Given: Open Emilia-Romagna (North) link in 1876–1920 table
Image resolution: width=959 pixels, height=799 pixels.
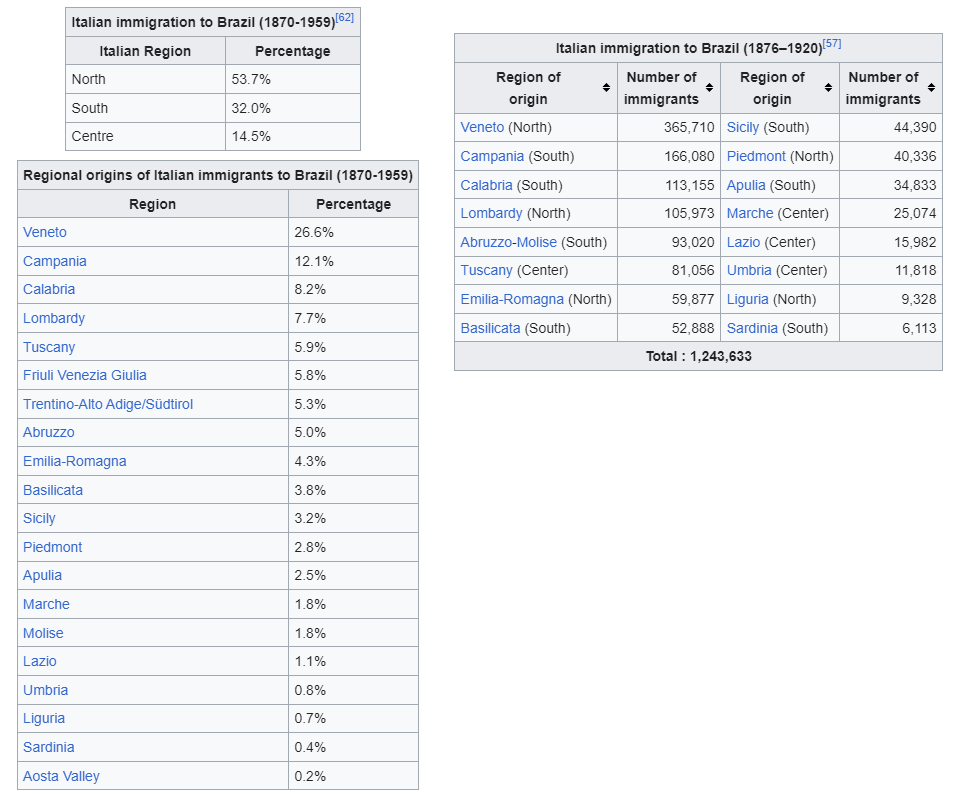Looking at the screenshot, I should click(512, 299).
